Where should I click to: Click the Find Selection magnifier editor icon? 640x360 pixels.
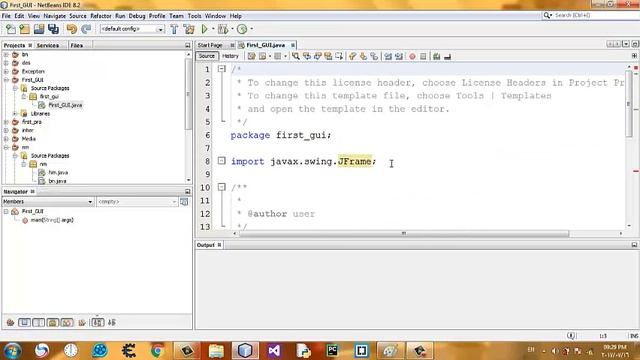[296, 56]
